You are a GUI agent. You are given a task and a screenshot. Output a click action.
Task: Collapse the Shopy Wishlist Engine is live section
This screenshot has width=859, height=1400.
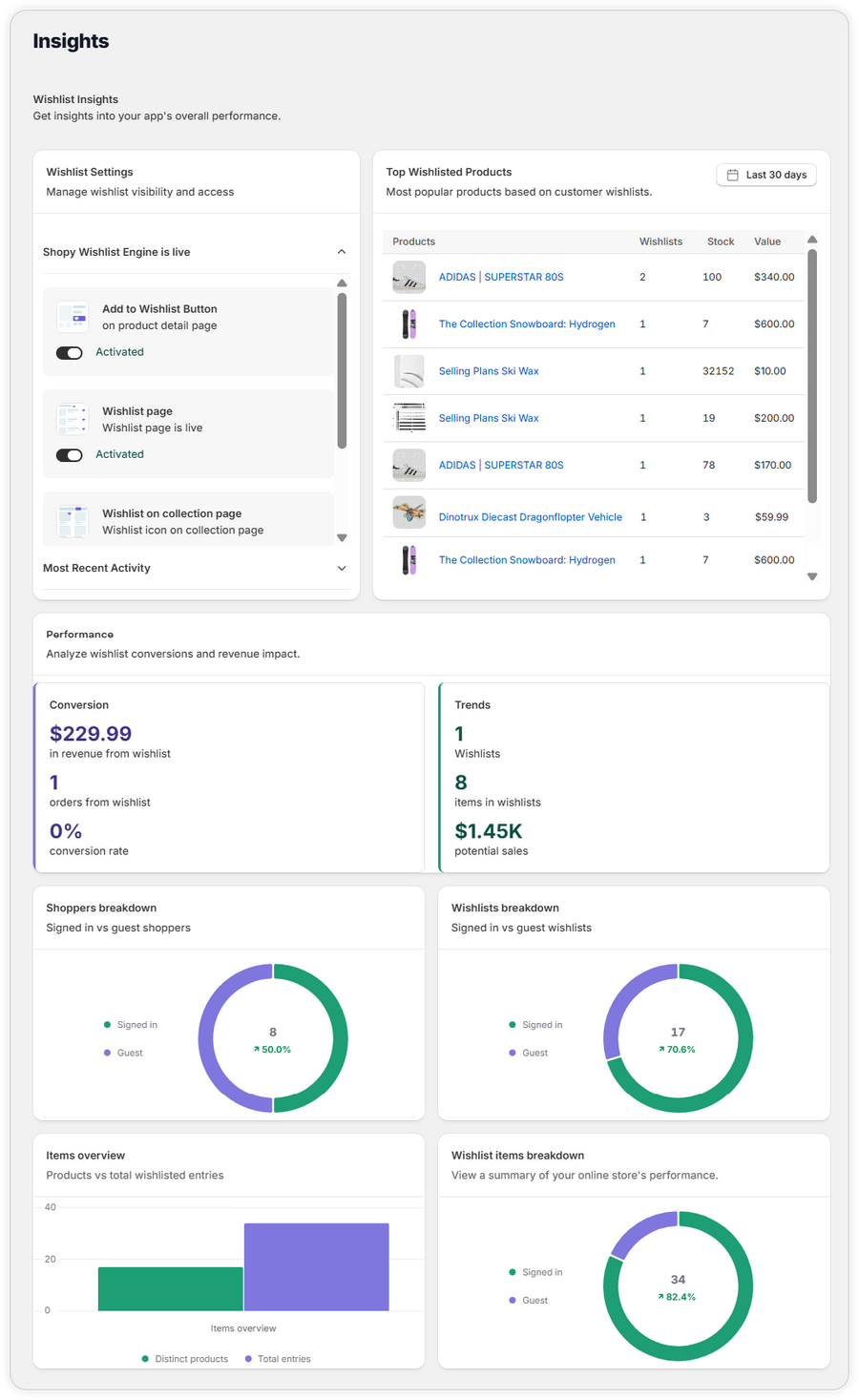click(342, 252)
